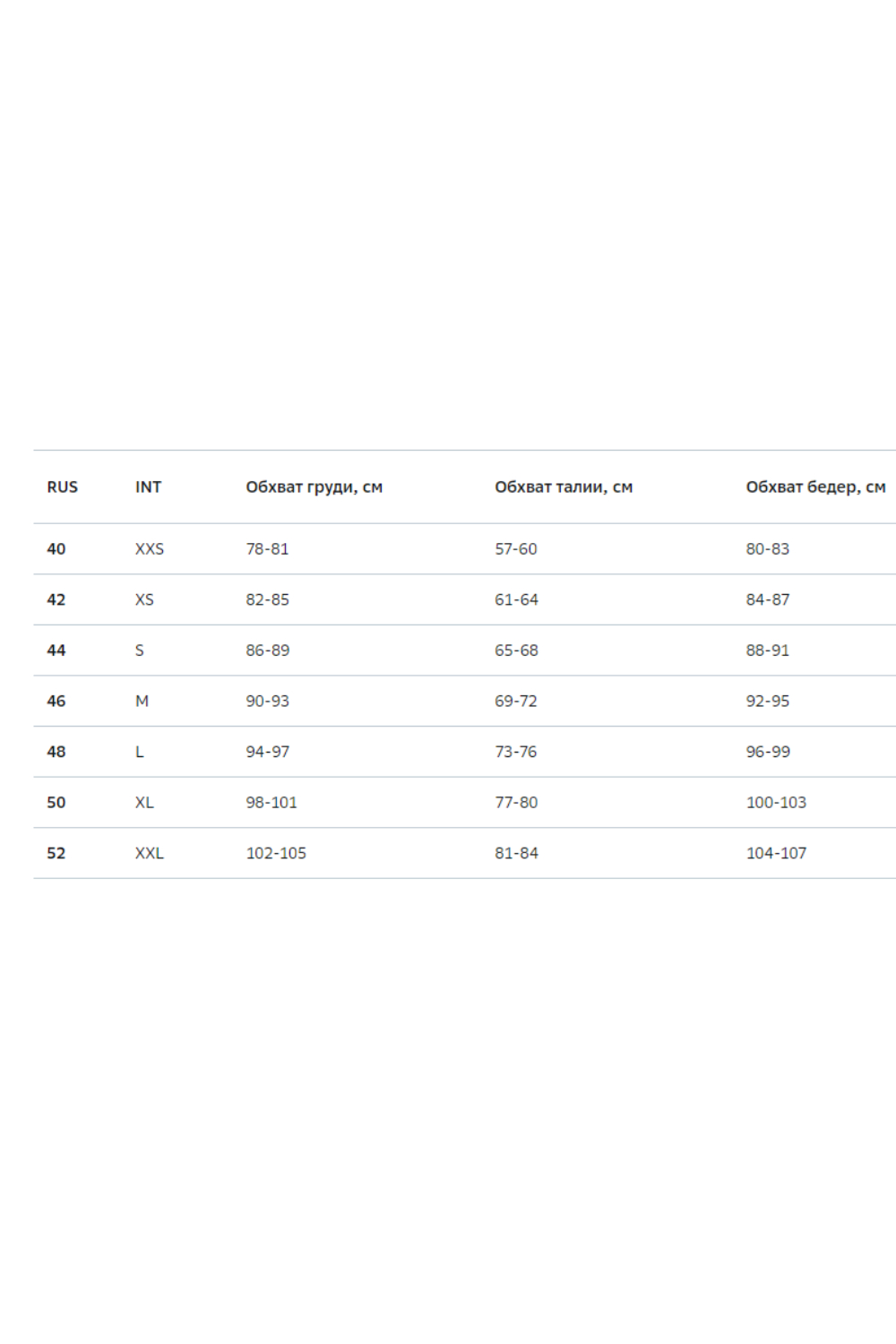The width and height of the screenshot is (896, 1344).
Task: Click chest measurement 82-85 cell
Action: coord(268,600)
